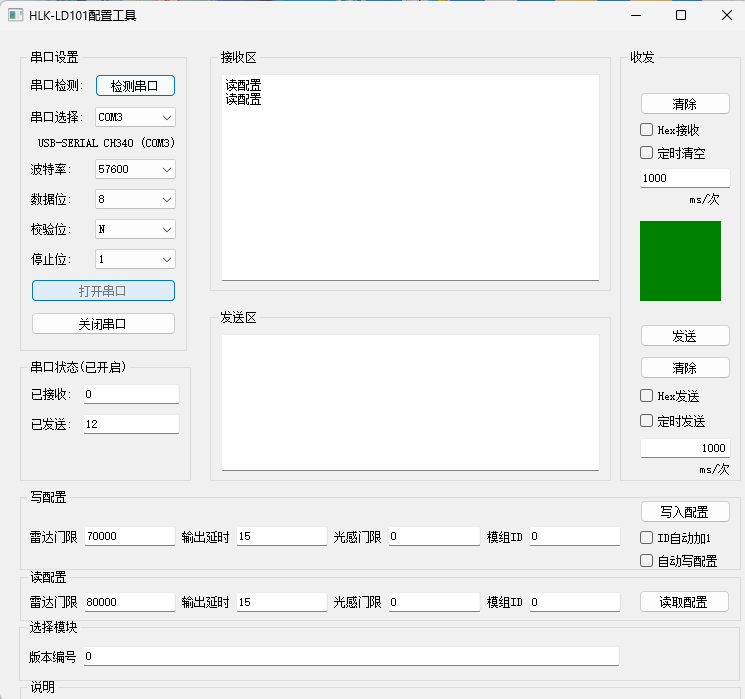Image resolution: width=745 pixels, height=699 pixels.
Task: Click the 发送 button
Action: point(685,336)
